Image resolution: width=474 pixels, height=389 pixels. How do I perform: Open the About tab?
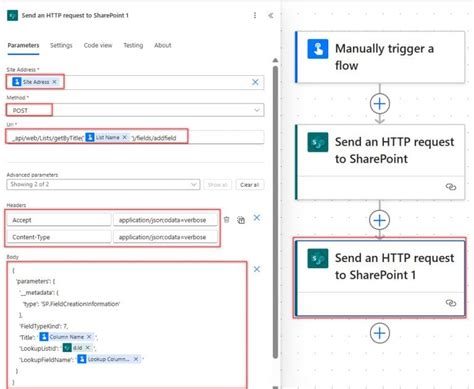pyautogui.click(x=163, y=45)
